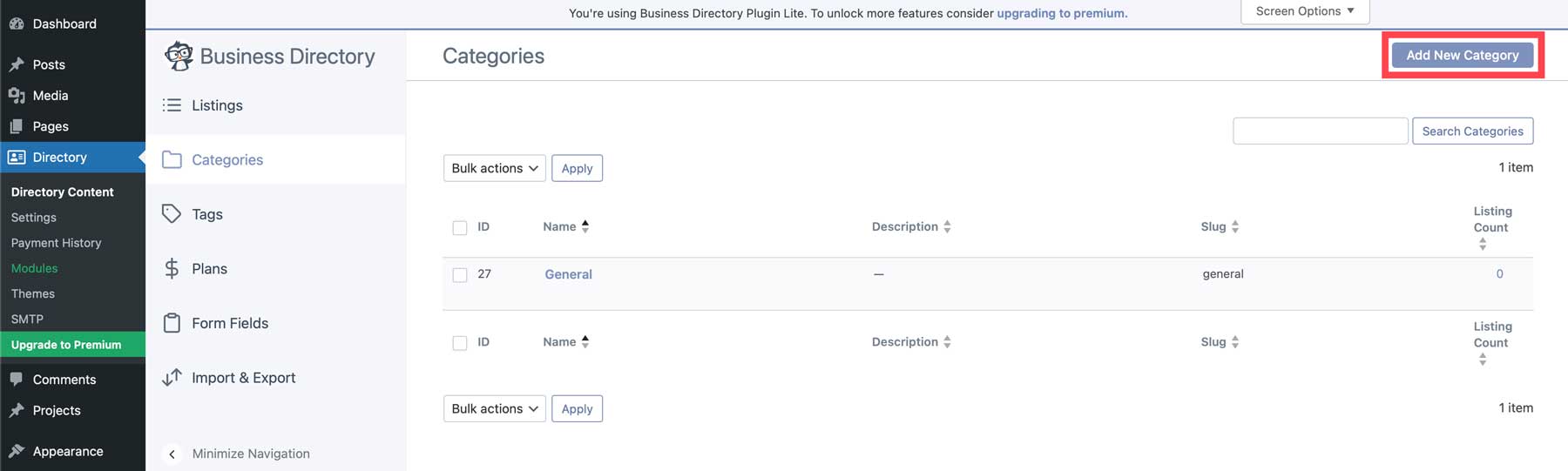Open the Themes submenu item
Viewport: 1568px width, 471px height.
click(33, 293)
